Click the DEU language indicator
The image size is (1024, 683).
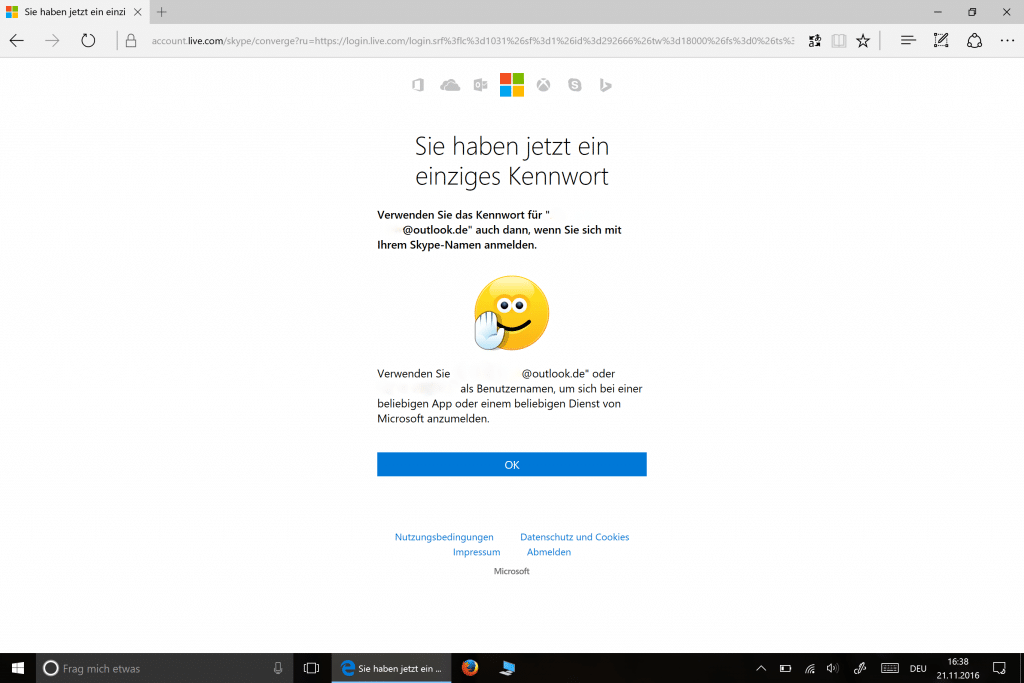click(918, 668)
